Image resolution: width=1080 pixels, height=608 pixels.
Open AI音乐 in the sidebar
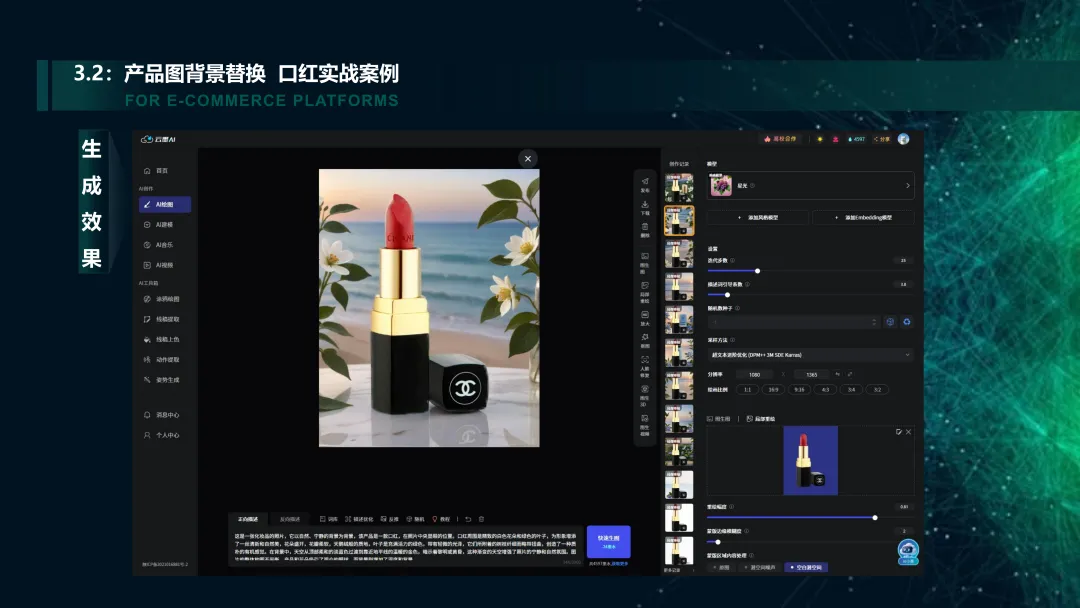tap(158, 245)
